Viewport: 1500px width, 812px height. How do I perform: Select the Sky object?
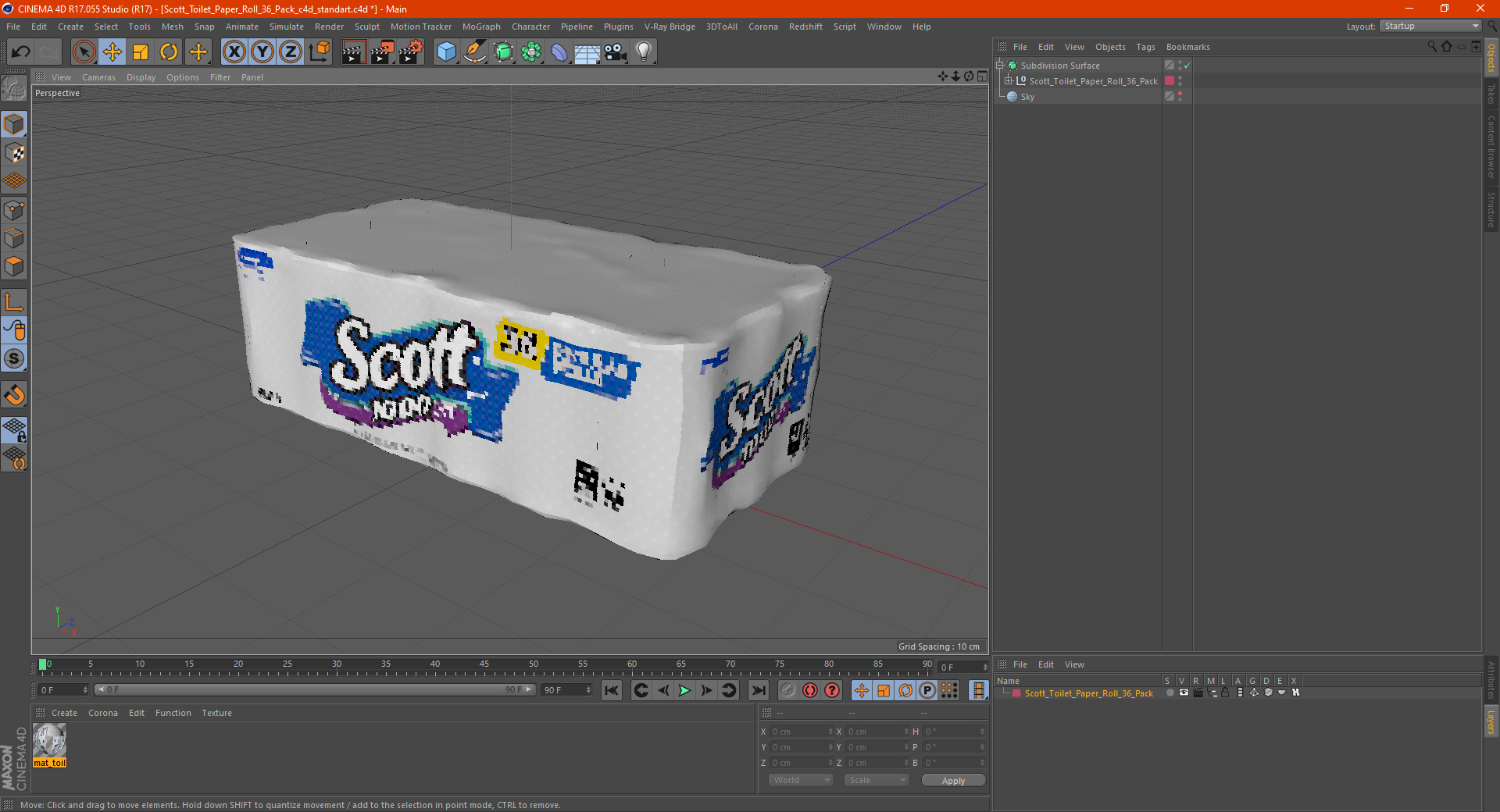(x=1027, y=97)
